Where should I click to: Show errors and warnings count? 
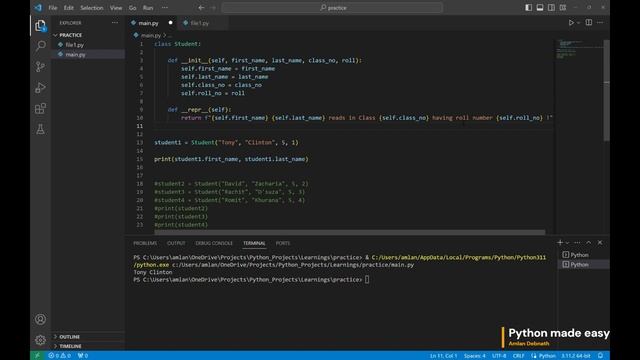pos(60,356)
